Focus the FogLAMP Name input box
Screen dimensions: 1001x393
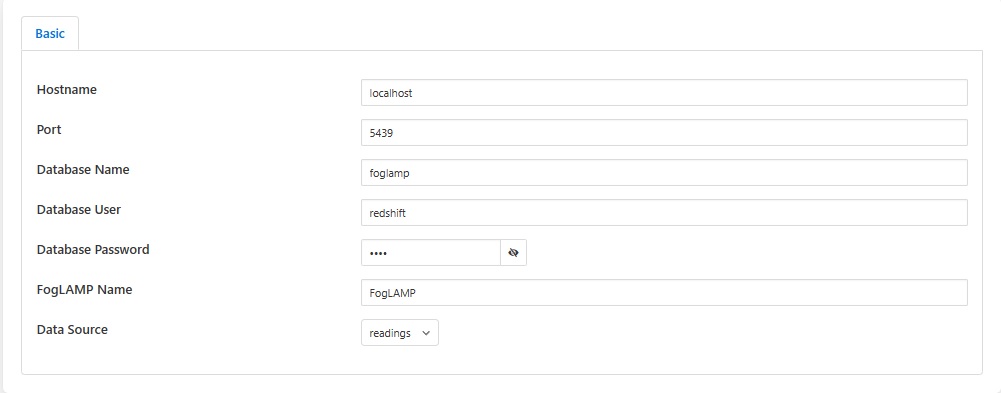[x=664, y=293]
